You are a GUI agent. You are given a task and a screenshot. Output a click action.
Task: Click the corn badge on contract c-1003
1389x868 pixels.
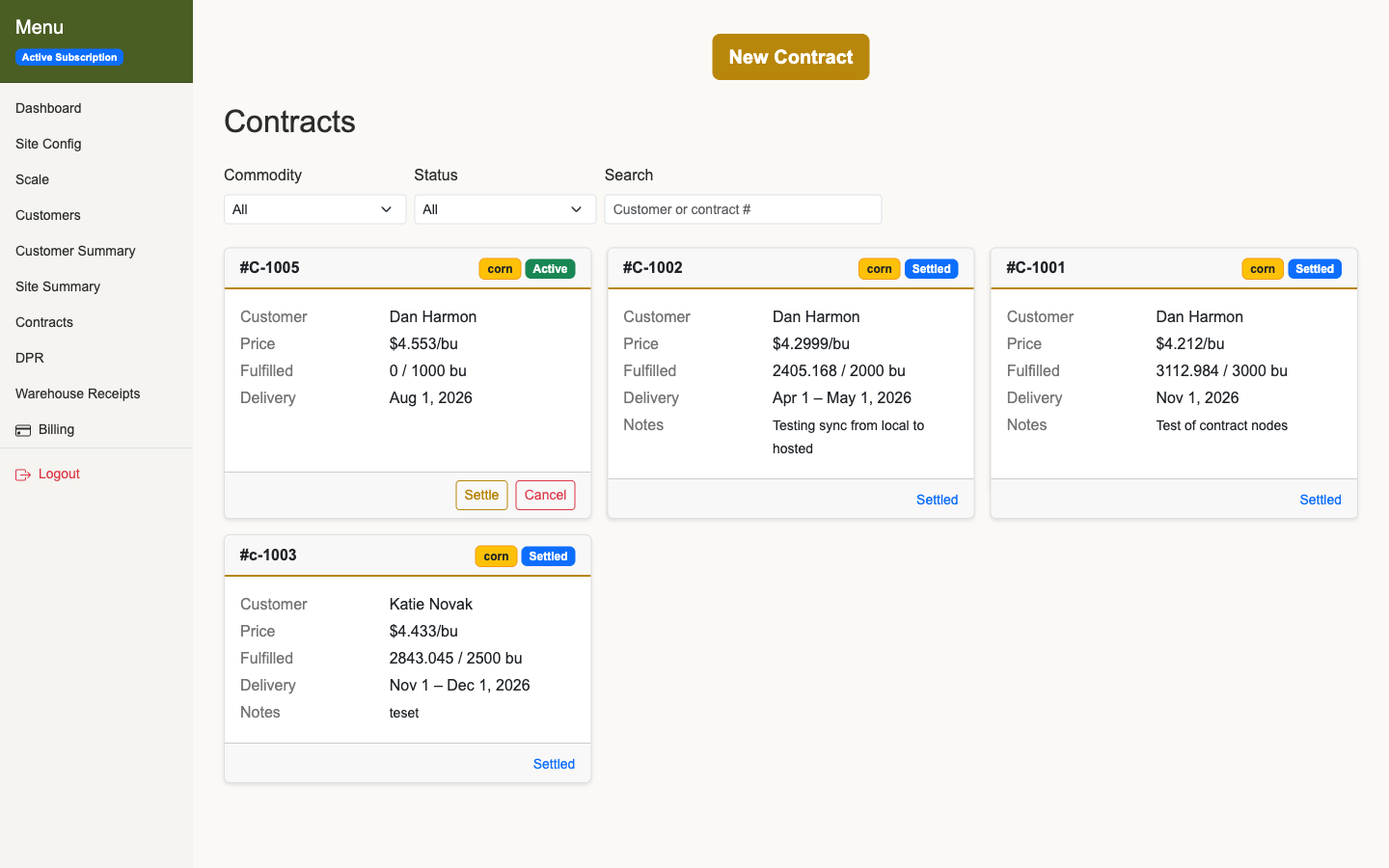pos(496,556)
